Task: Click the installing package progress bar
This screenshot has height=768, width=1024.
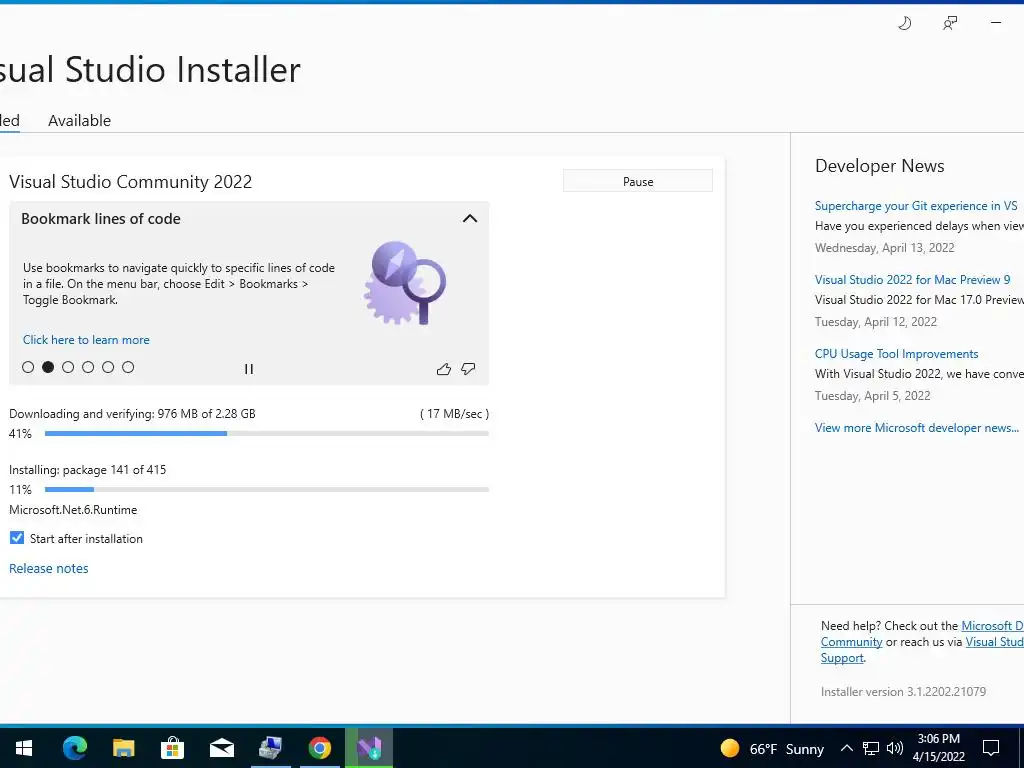Action: click(x=266, y=490)
